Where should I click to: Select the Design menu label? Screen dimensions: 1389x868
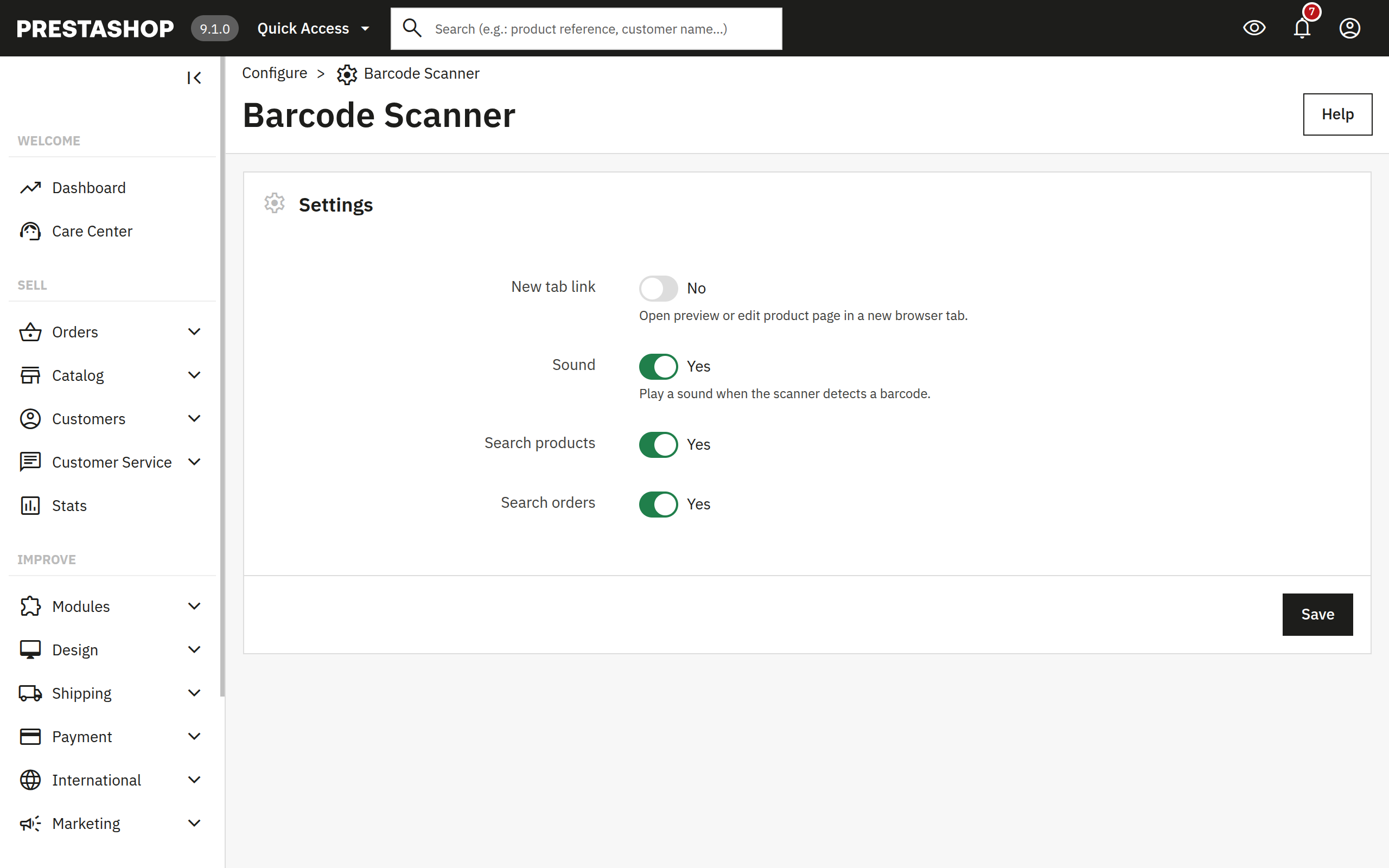click(x=75, y=650)
